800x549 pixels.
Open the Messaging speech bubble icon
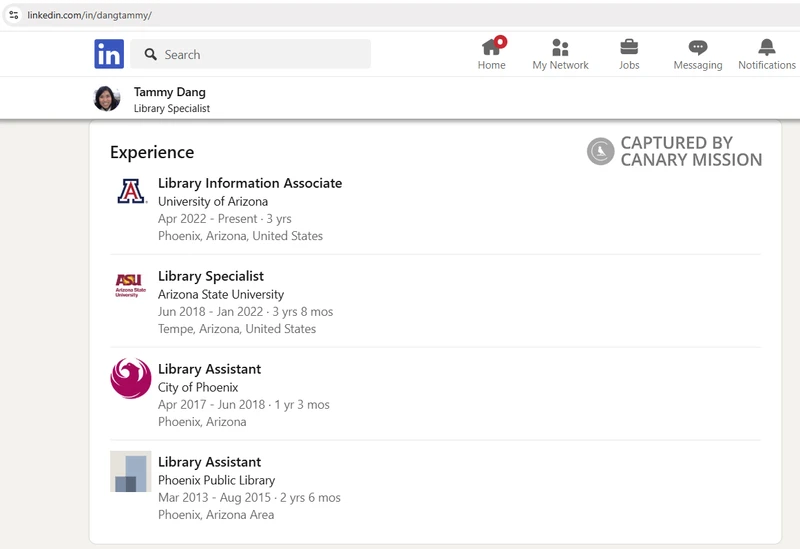click(x=697, y=47)
